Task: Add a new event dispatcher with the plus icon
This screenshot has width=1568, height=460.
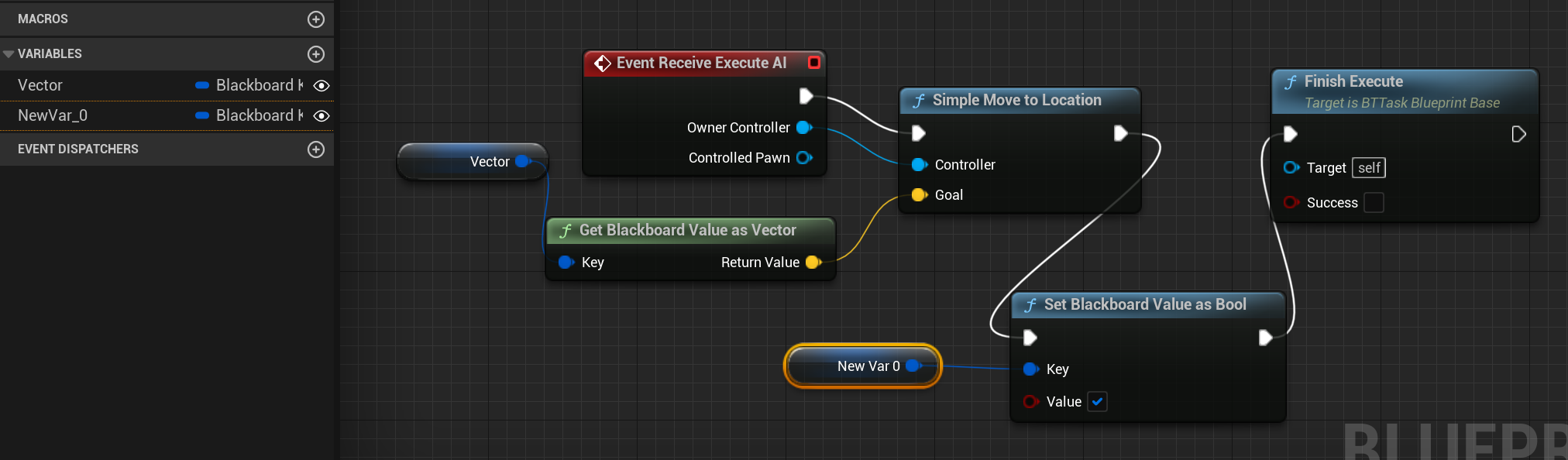Action: (316, 149)
